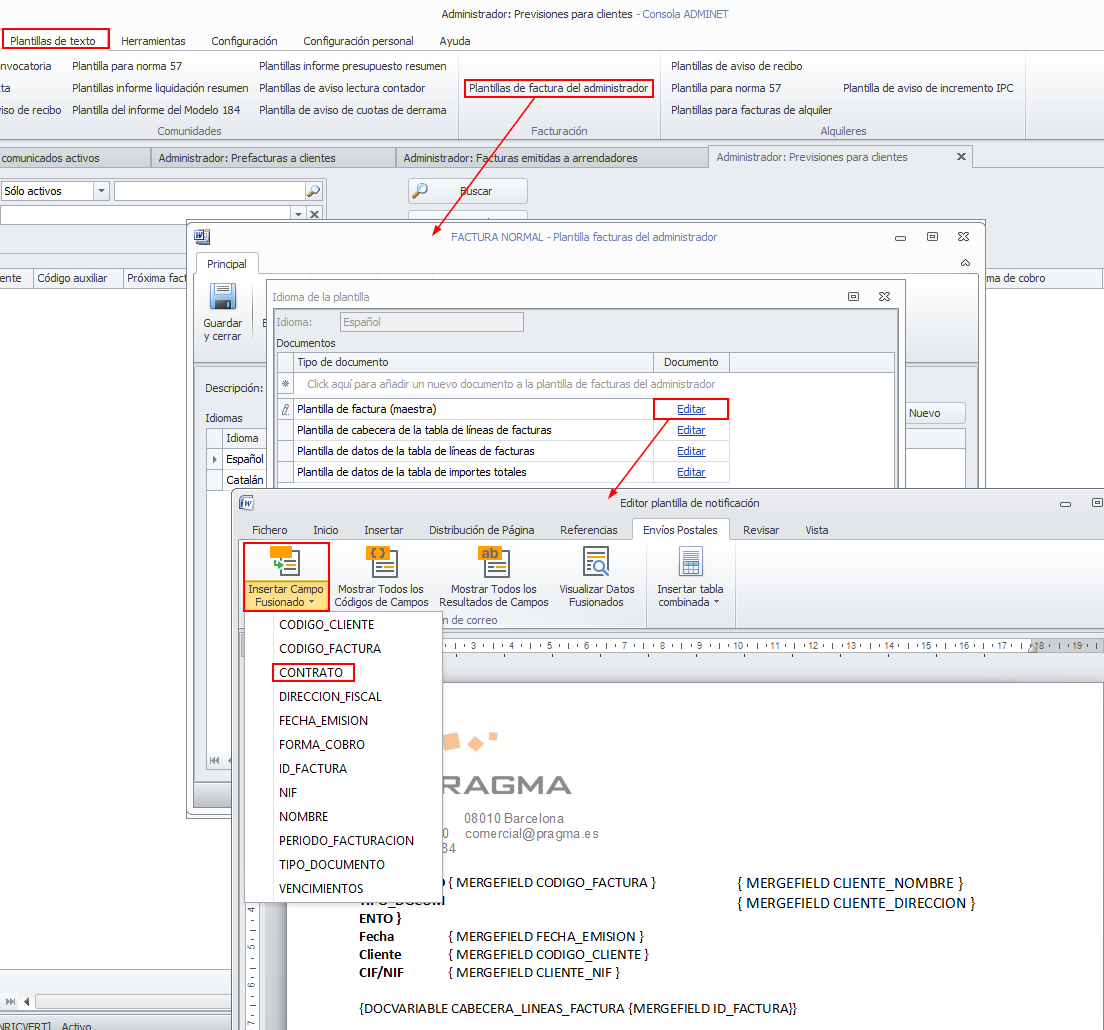This screenshot has width=1104, height=1030.
Task: Collapse ribbon chevron in FACTURA NORMAL window
Action: click(965, 263)
